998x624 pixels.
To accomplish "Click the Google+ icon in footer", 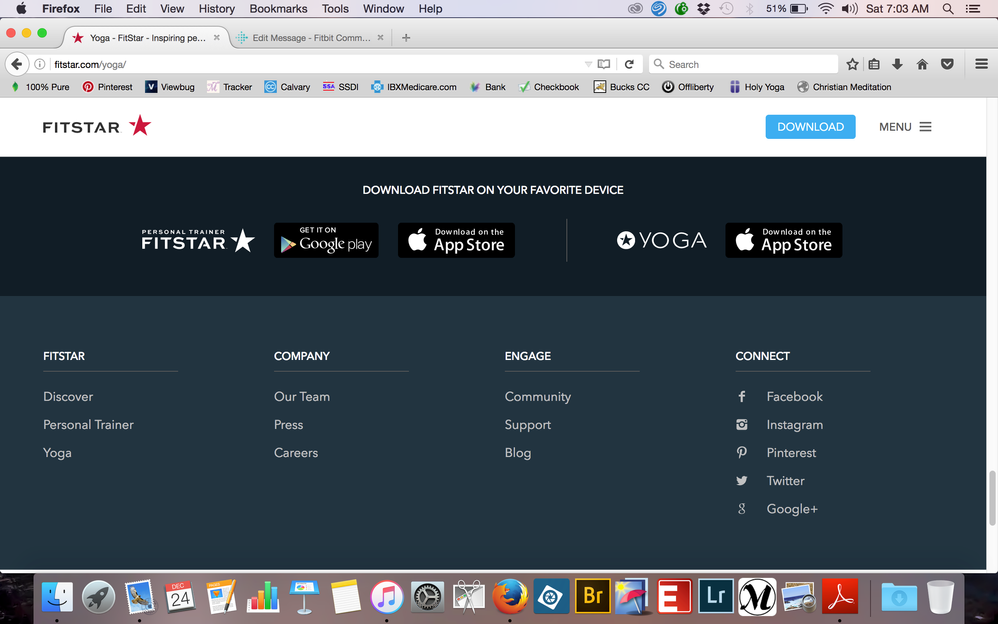I will pos(741,509).
